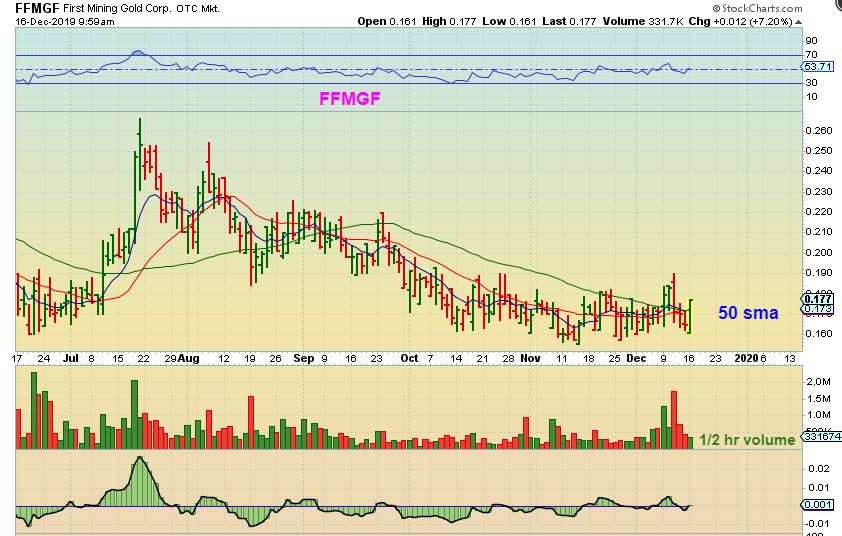Click the Jul label on date axis

click(70, 358)
